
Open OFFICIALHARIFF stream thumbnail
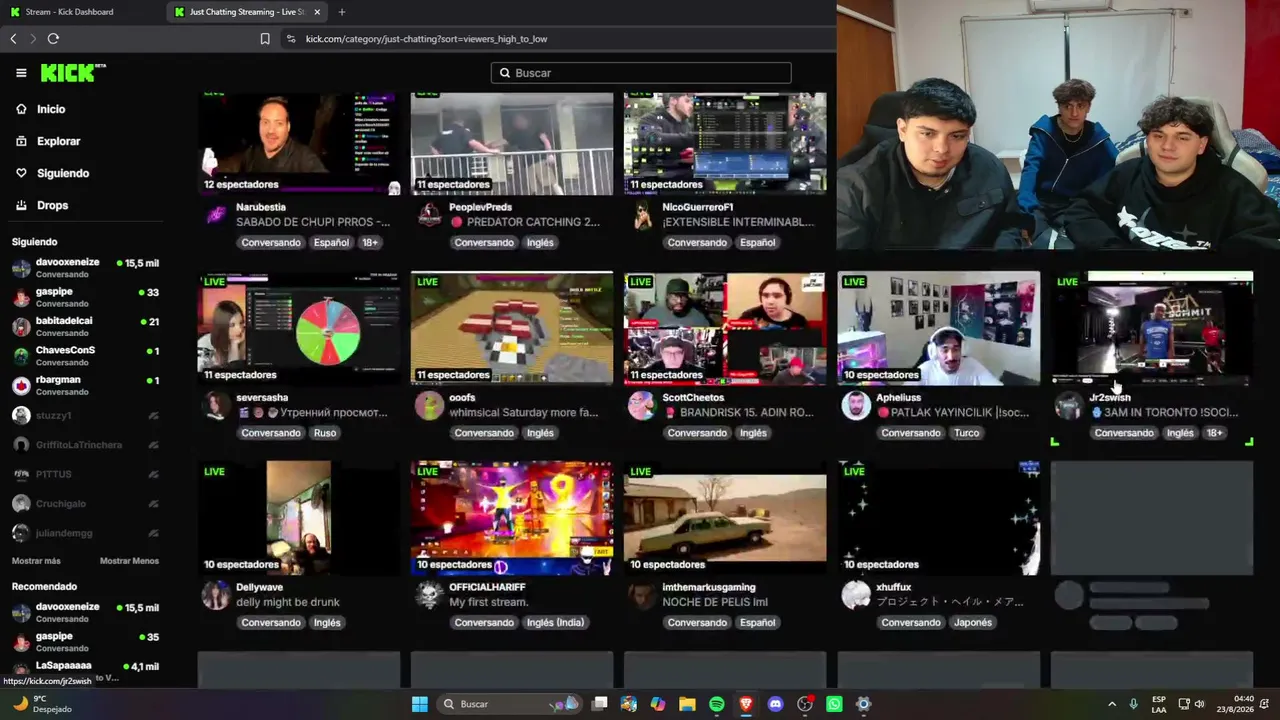click(512, 518)
